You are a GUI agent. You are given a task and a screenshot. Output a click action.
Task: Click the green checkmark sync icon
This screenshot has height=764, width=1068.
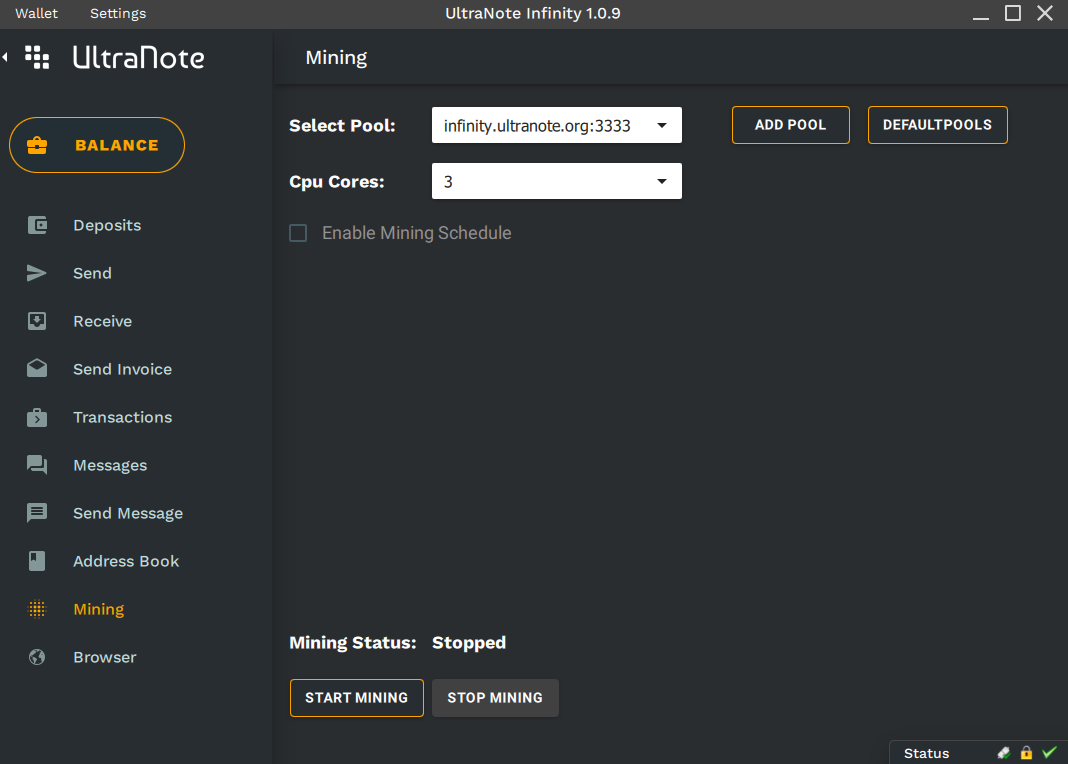(1049, 752)
